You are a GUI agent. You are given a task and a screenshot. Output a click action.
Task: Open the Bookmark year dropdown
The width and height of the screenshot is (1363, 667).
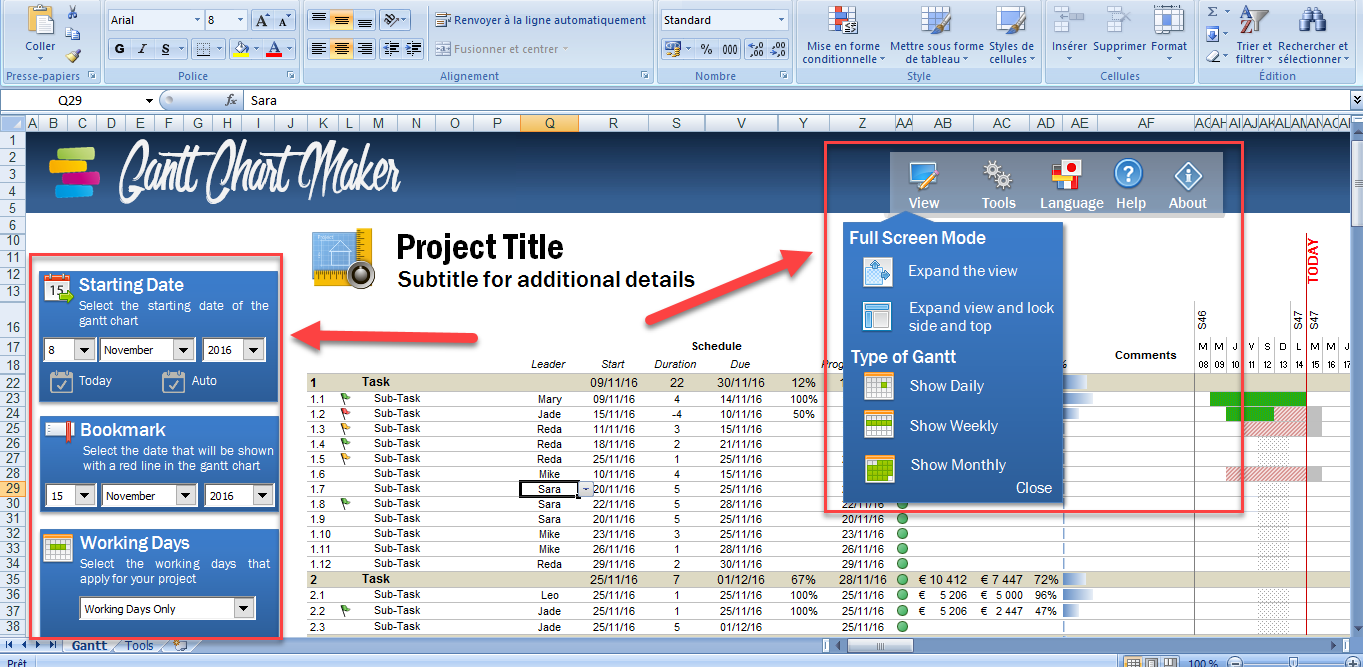tap(262, 495)
